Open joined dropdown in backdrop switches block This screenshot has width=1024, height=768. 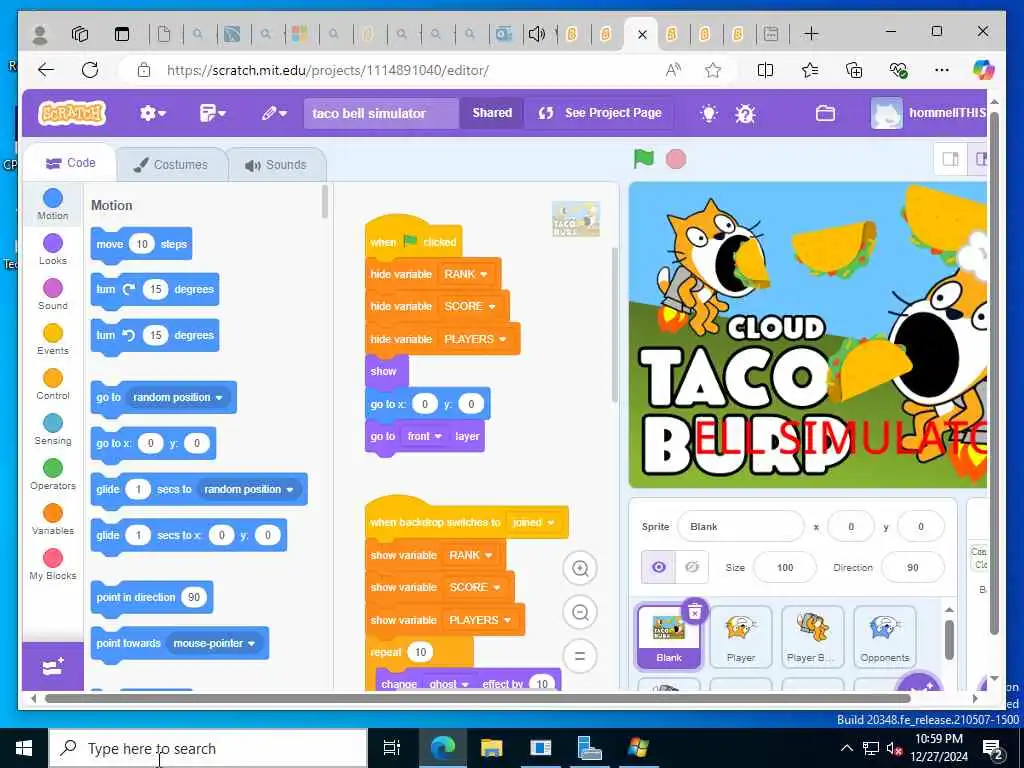point(533,522)
